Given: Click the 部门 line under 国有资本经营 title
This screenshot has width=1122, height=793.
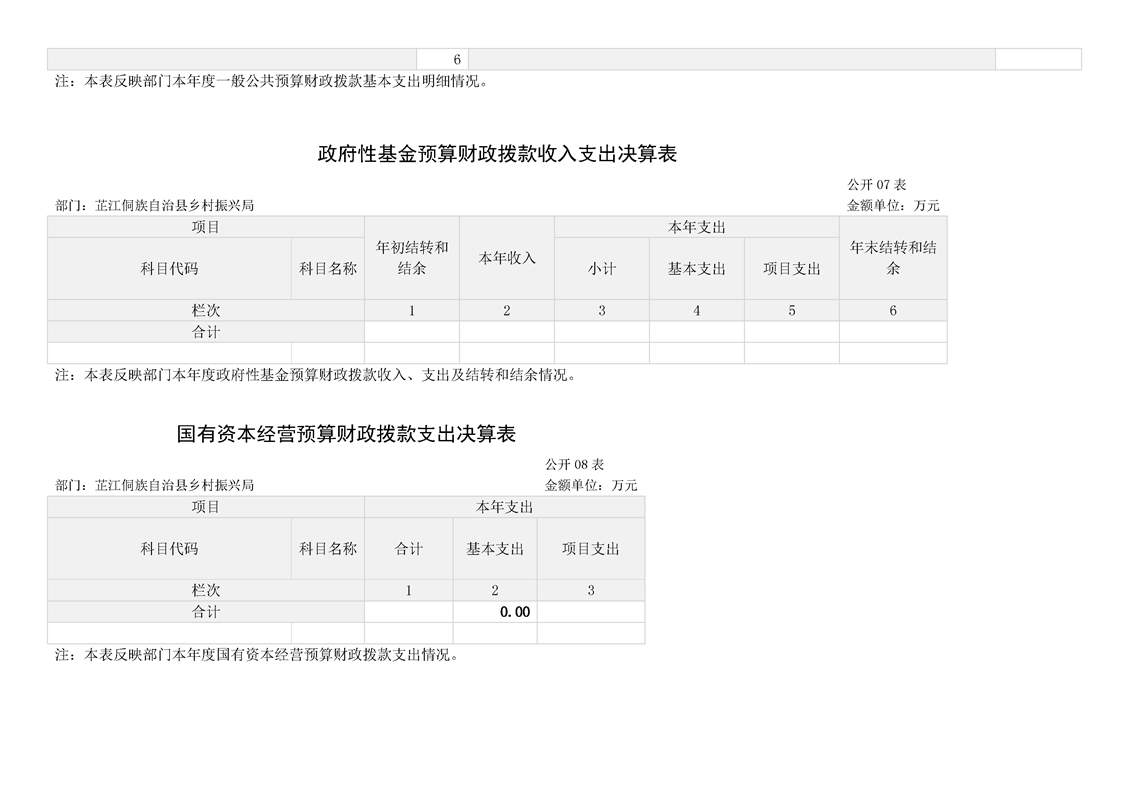Looking at the screenshot, I should tap(155, 486).
